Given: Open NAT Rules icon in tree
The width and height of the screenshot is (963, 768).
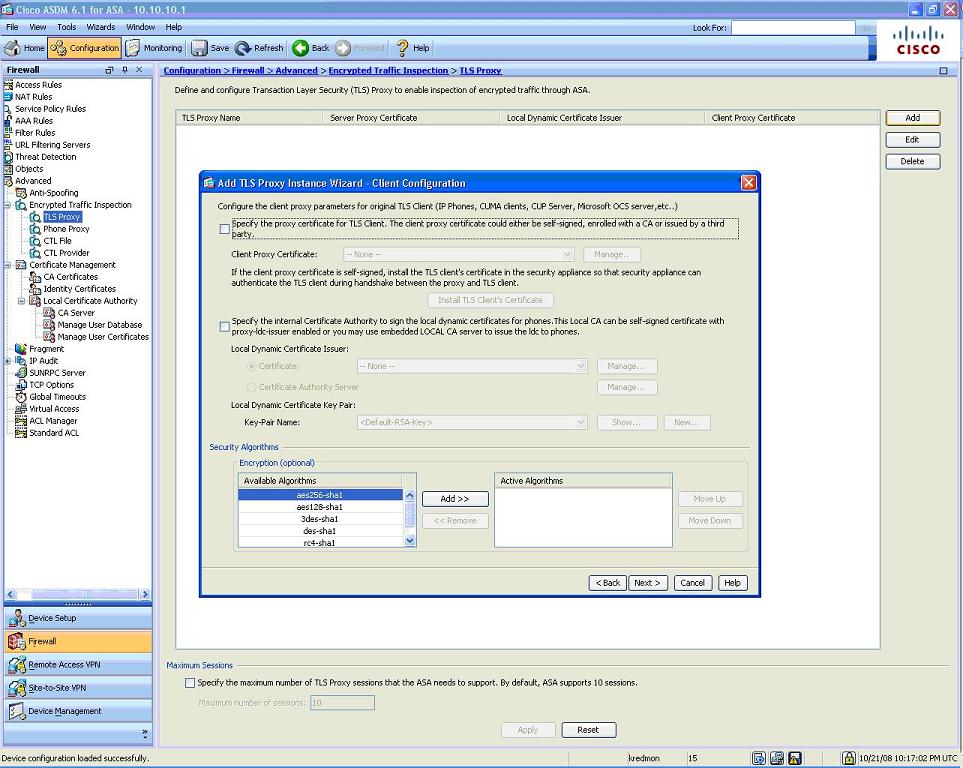Looking at the screenshot, I should (x=8, y=96).
